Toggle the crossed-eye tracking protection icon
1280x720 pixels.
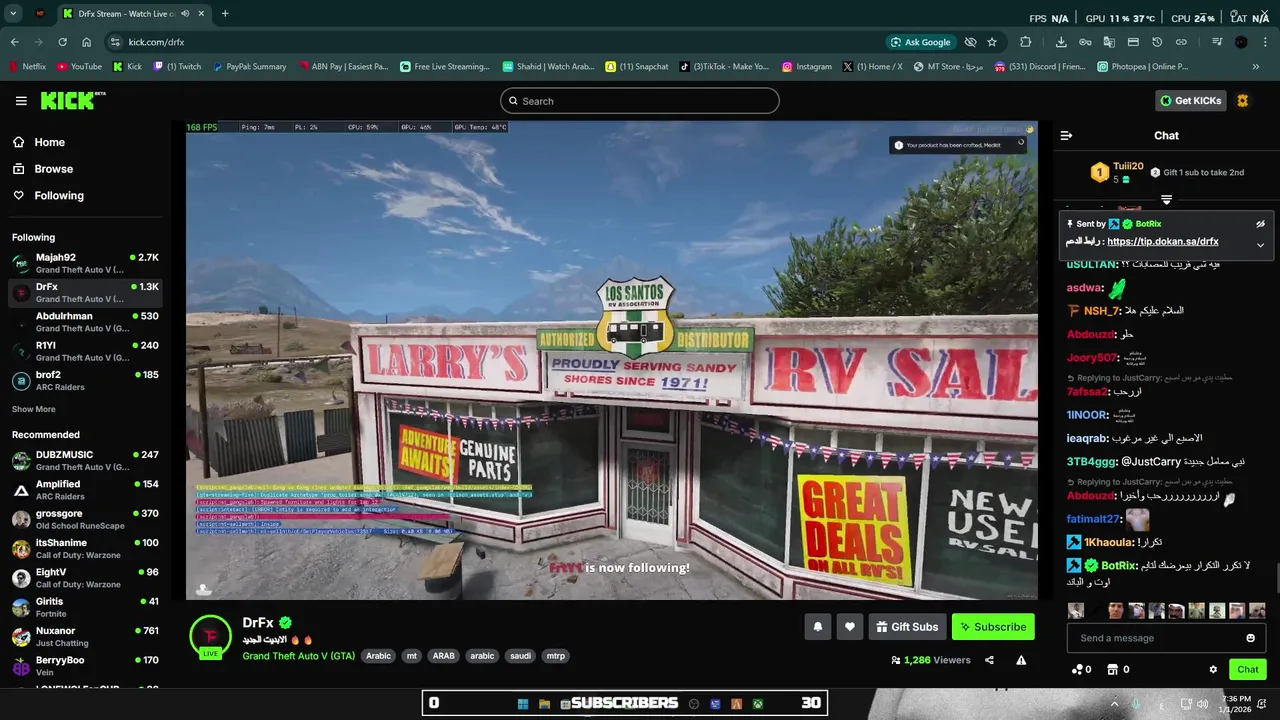pos(970,42)
